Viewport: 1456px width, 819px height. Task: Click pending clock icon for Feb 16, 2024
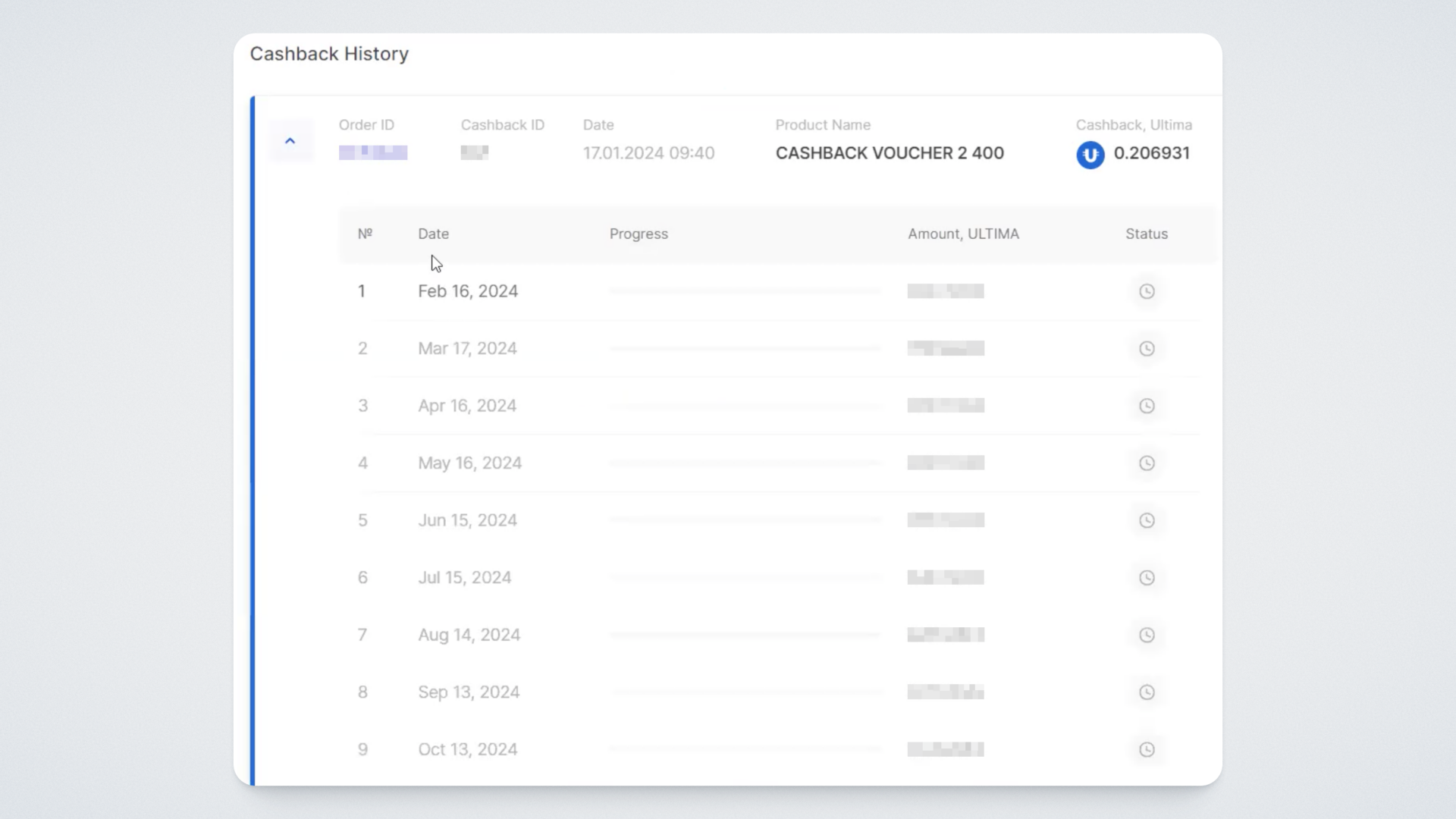tap(1147, 292)
